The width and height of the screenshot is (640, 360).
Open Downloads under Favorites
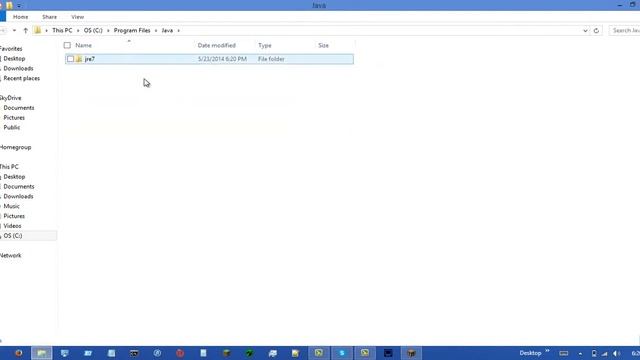tap(18, 69)
